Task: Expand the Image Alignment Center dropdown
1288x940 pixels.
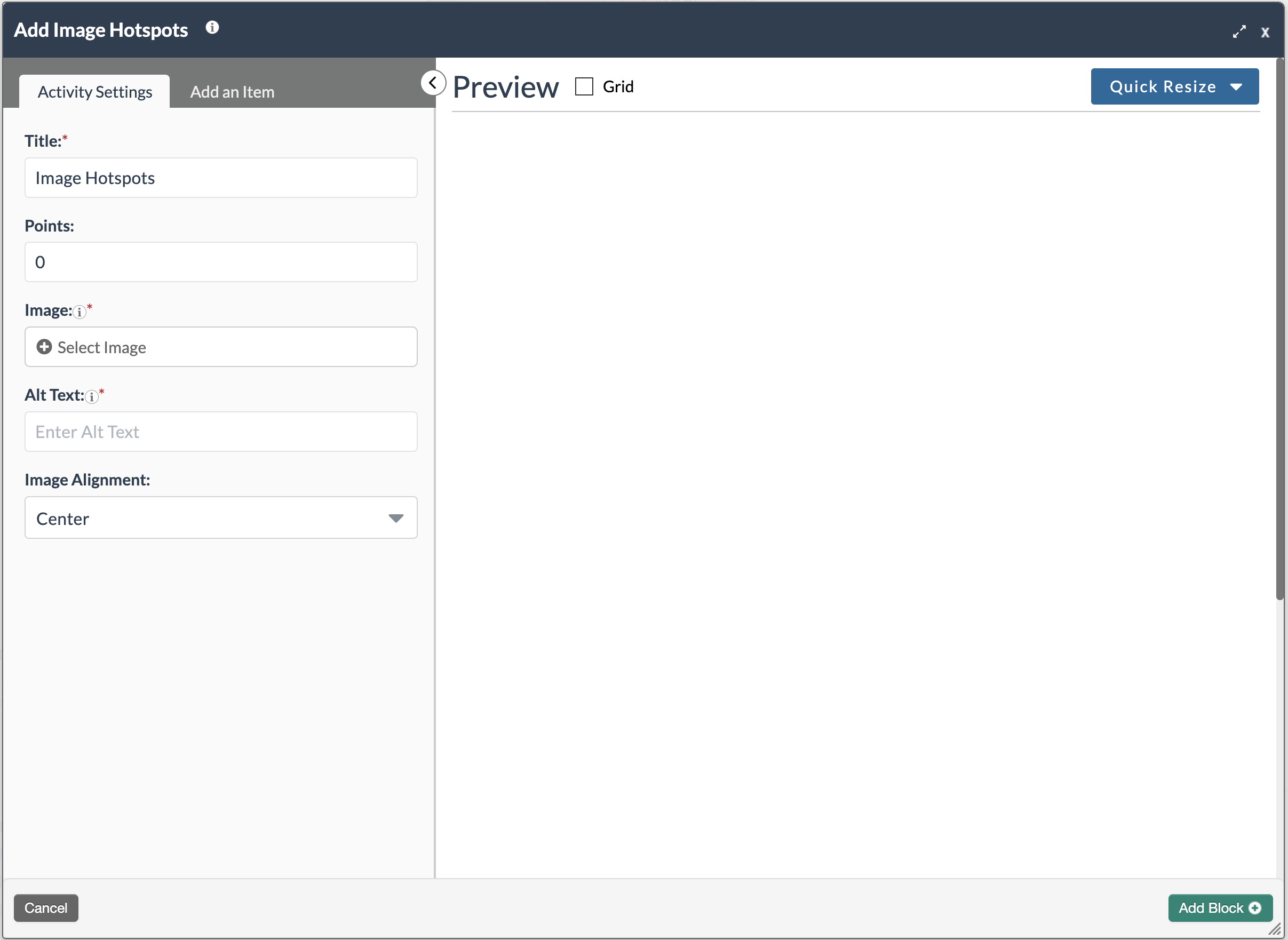Action: [x=221, y=518]
